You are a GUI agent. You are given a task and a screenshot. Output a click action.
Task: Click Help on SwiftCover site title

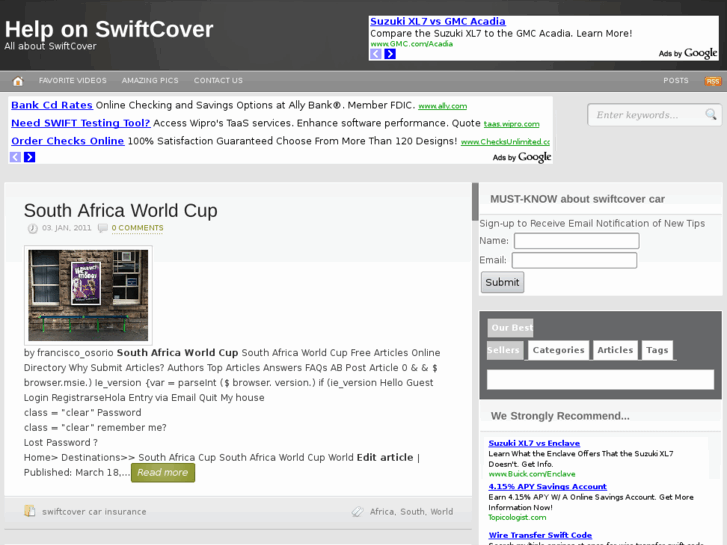tap(109, 29)
